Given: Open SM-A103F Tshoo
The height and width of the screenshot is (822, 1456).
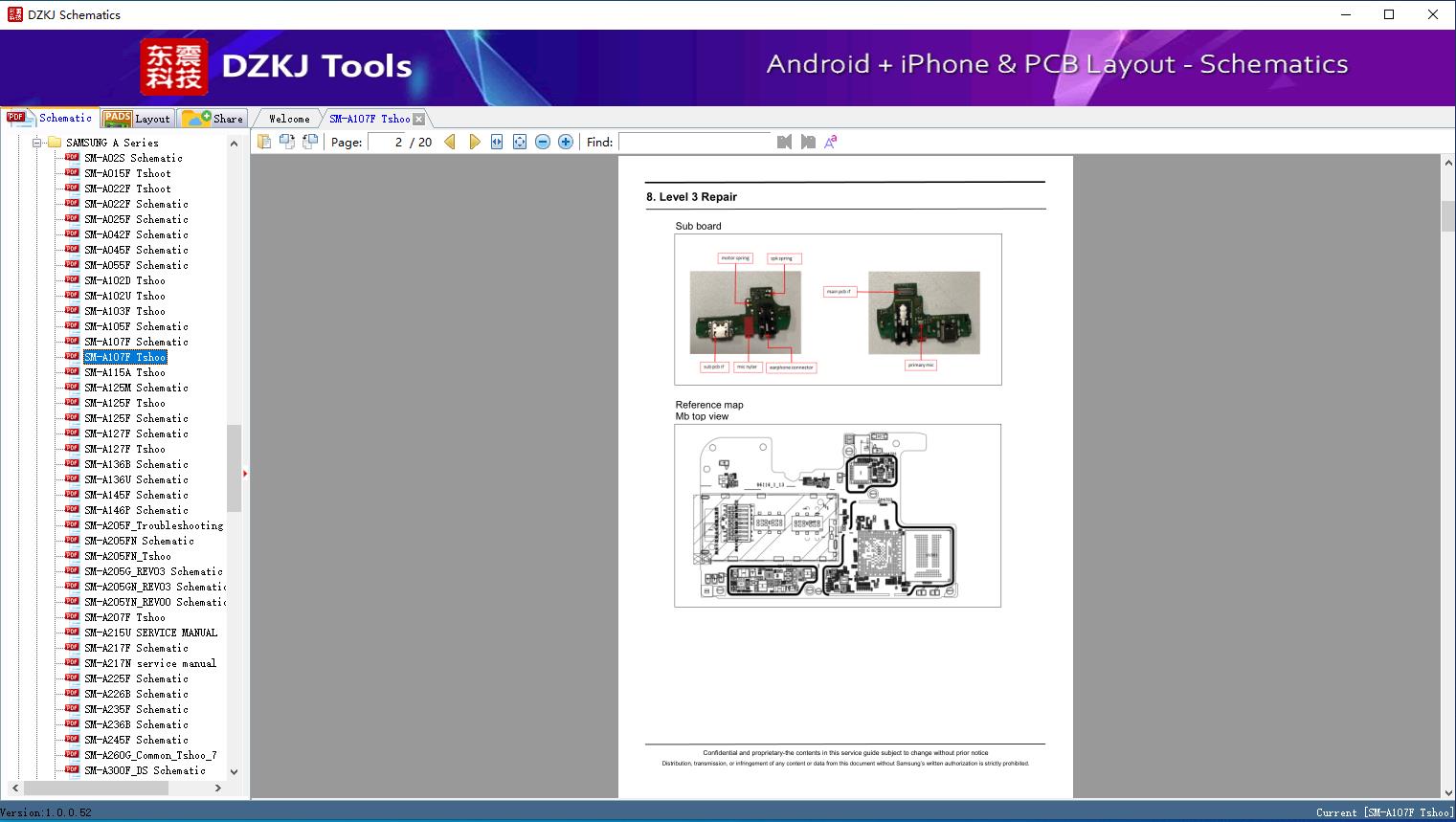Looking at the screenshot, I should coord(124,311).
